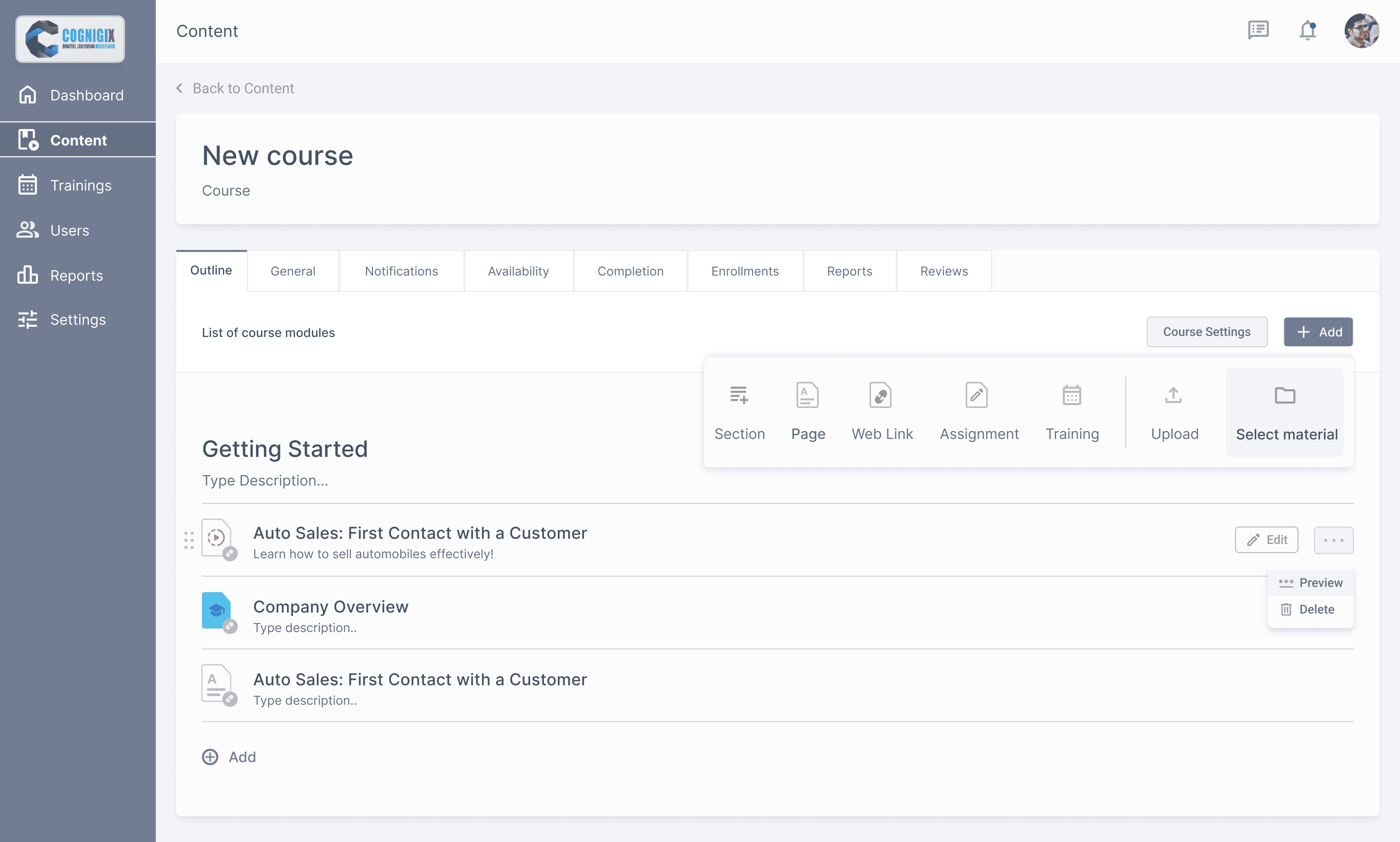
Task: Add a Training module via calendar icon
Action: coord(1071,395)
